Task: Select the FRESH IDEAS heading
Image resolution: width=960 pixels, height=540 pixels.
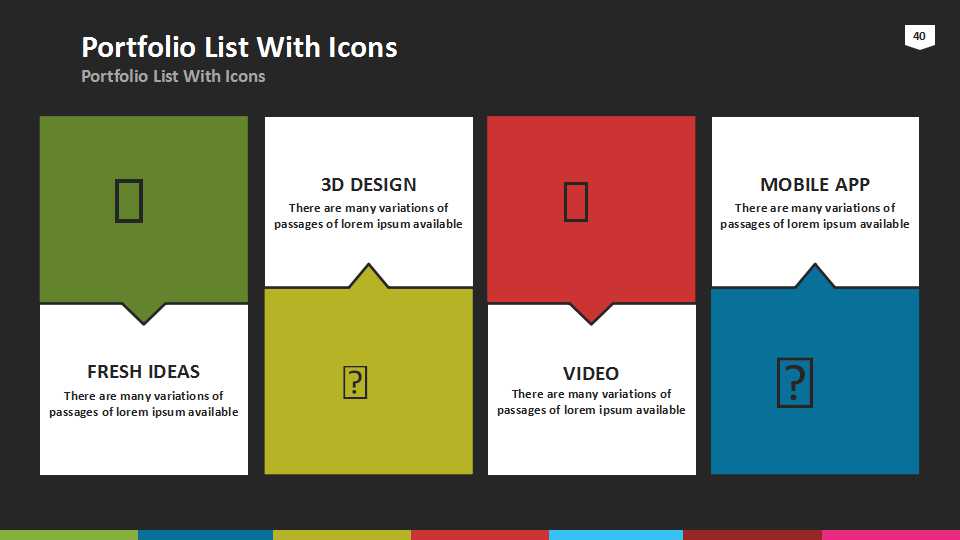Action: point(144,371)
